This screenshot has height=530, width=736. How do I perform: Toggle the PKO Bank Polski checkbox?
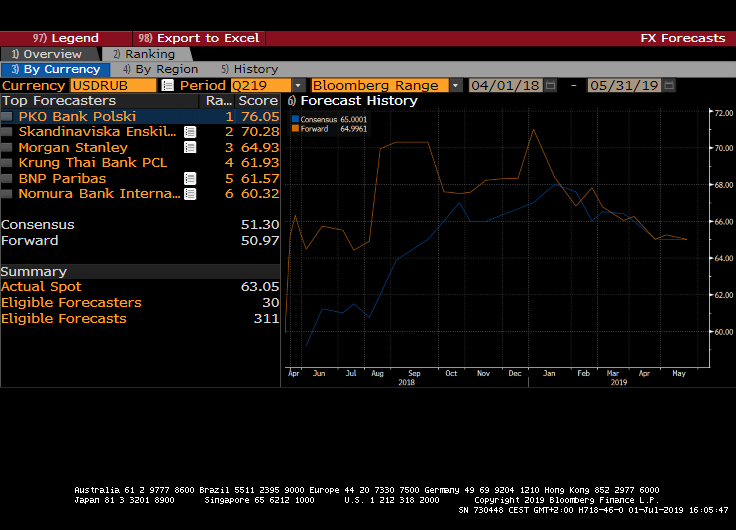tap(8, 117)
